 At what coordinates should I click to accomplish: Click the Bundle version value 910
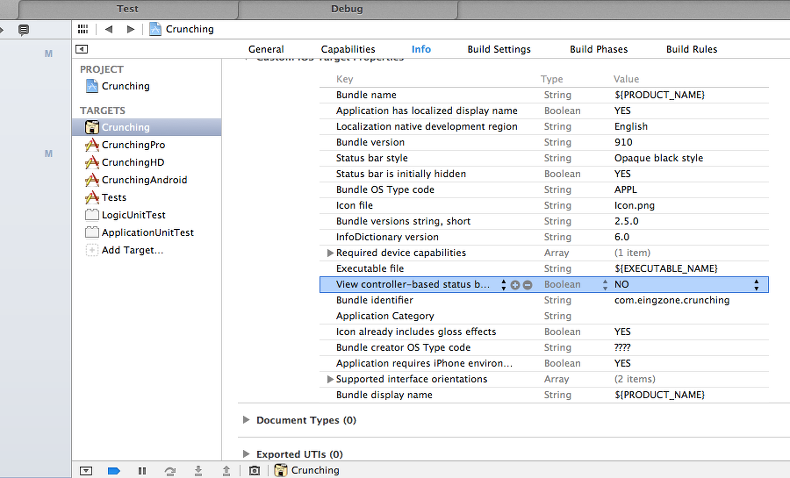[x=623, y=143]
